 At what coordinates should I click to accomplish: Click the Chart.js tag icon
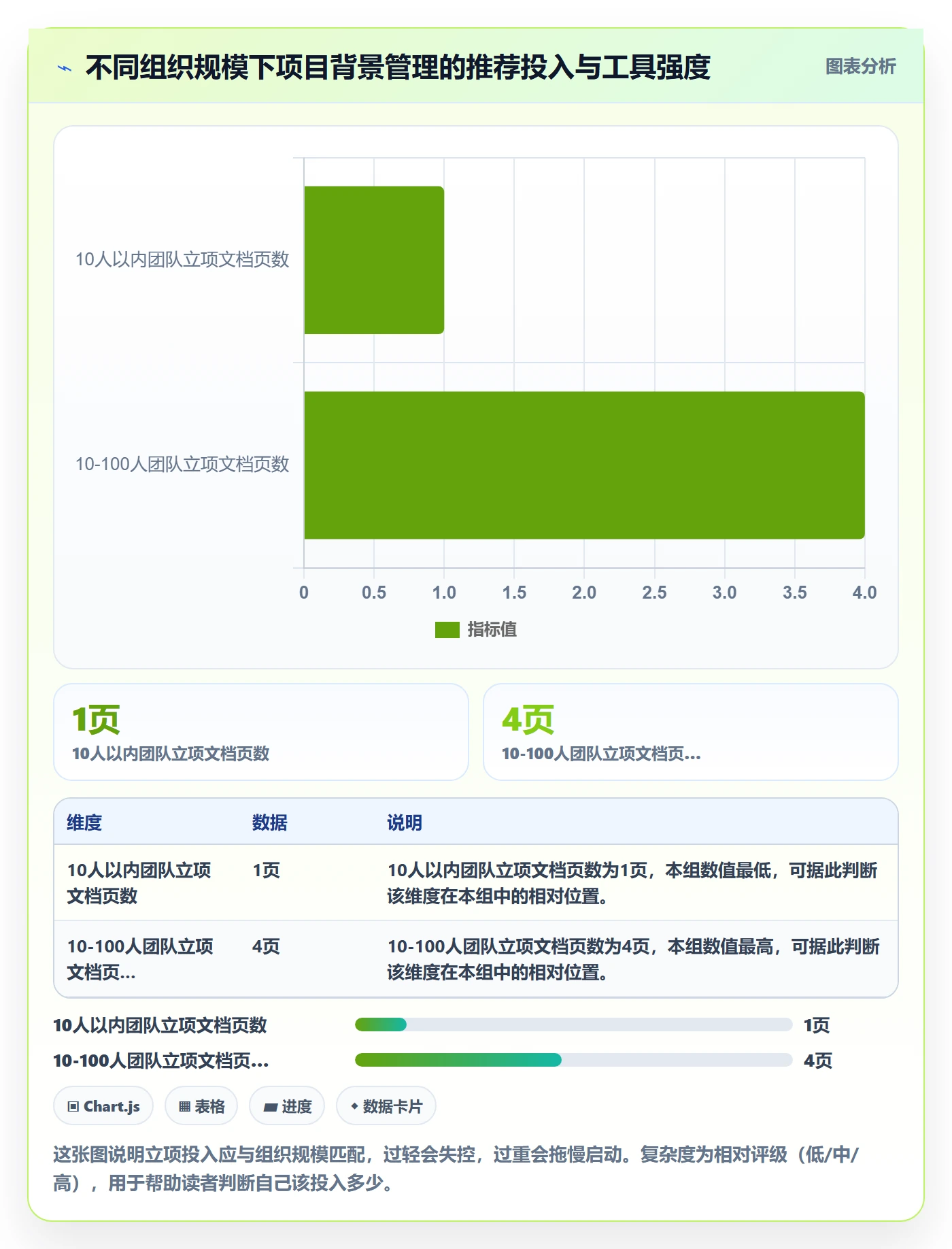(73, 1107)
